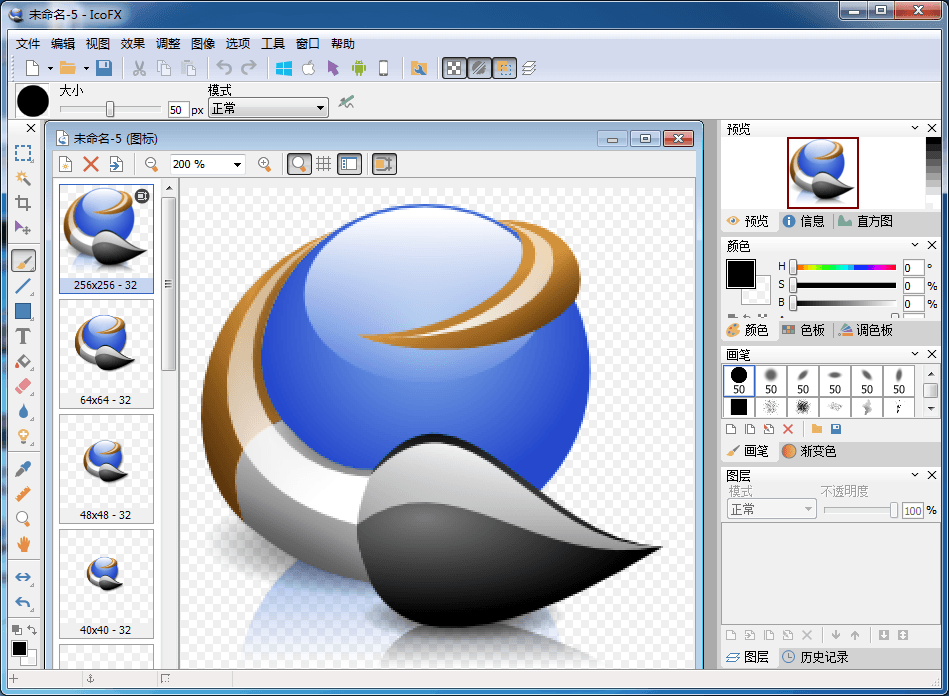Viewport: 949px width, 696px height.
Task: Select the rectangular selection tool
Action: [23, 153]
